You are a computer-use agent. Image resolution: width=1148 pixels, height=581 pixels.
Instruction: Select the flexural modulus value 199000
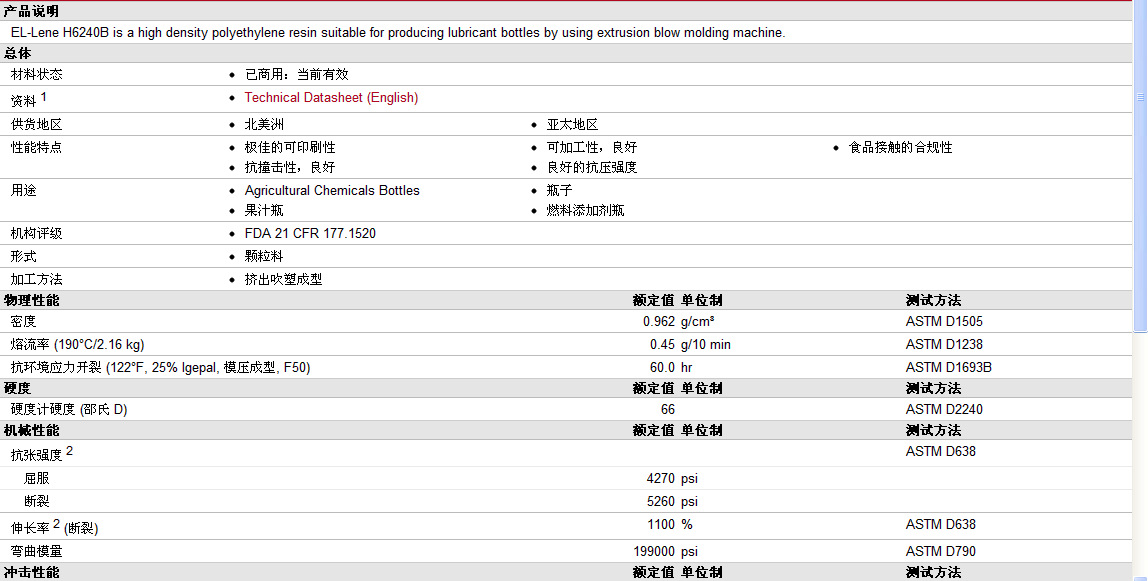654,551
